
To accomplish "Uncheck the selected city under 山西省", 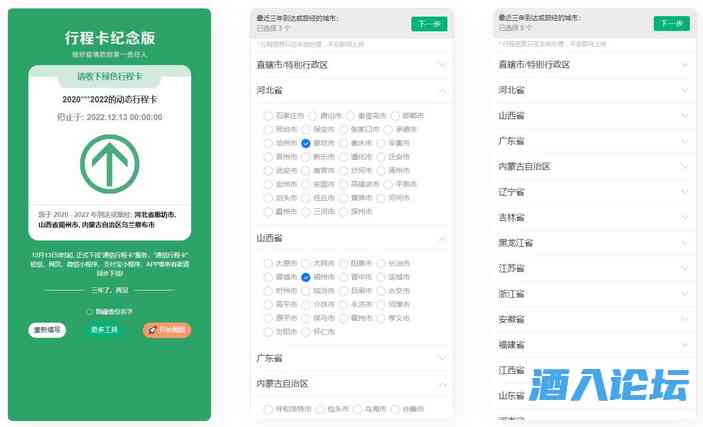I will 306,276.
